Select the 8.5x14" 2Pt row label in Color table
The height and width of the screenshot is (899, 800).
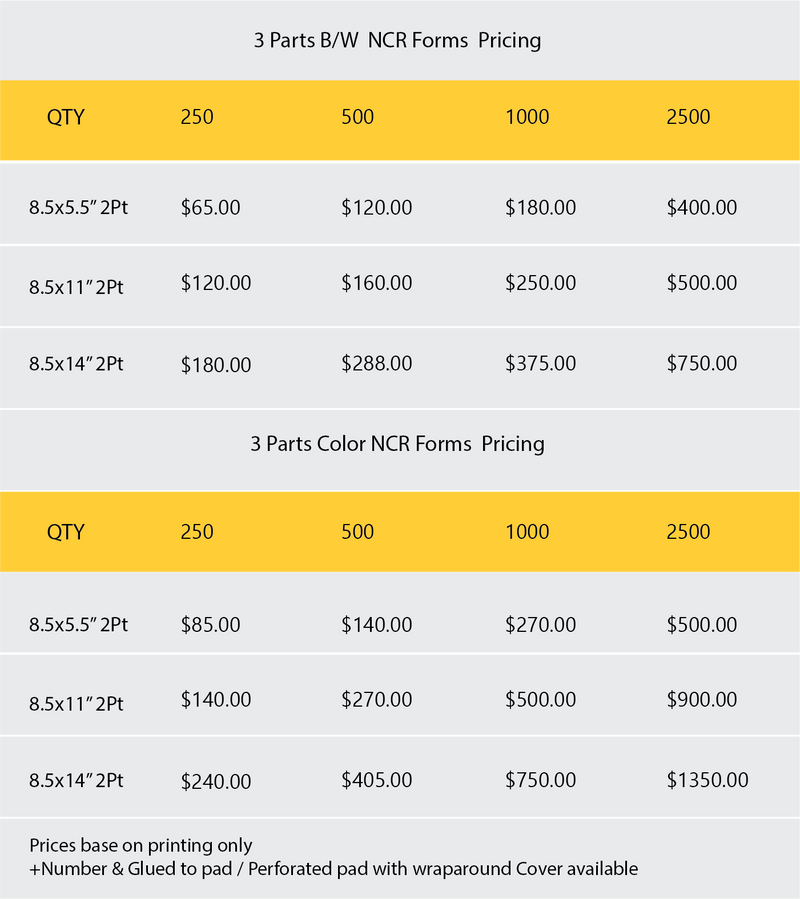76,781
